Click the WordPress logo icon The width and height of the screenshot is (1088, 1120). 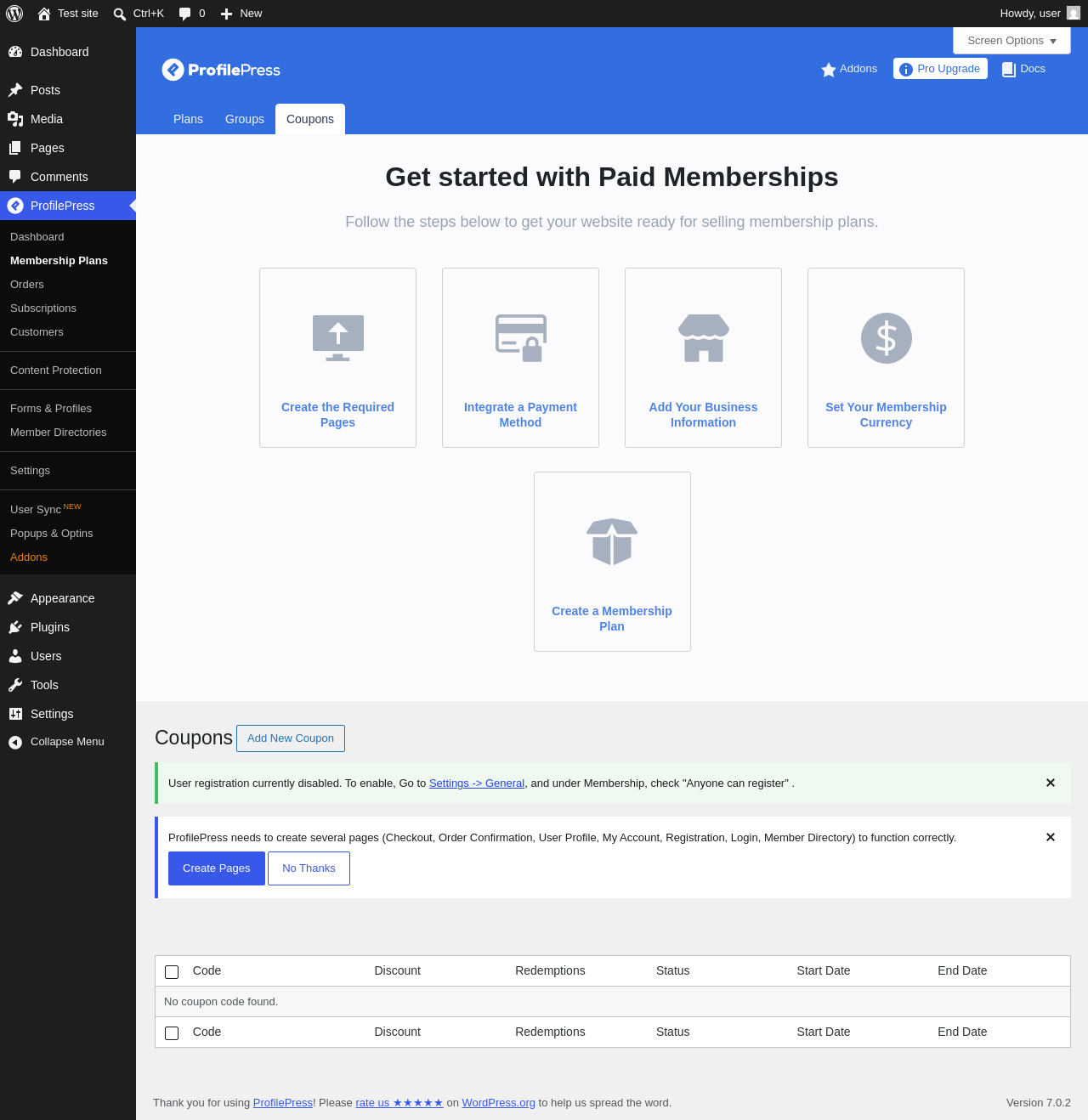point(14,14)
